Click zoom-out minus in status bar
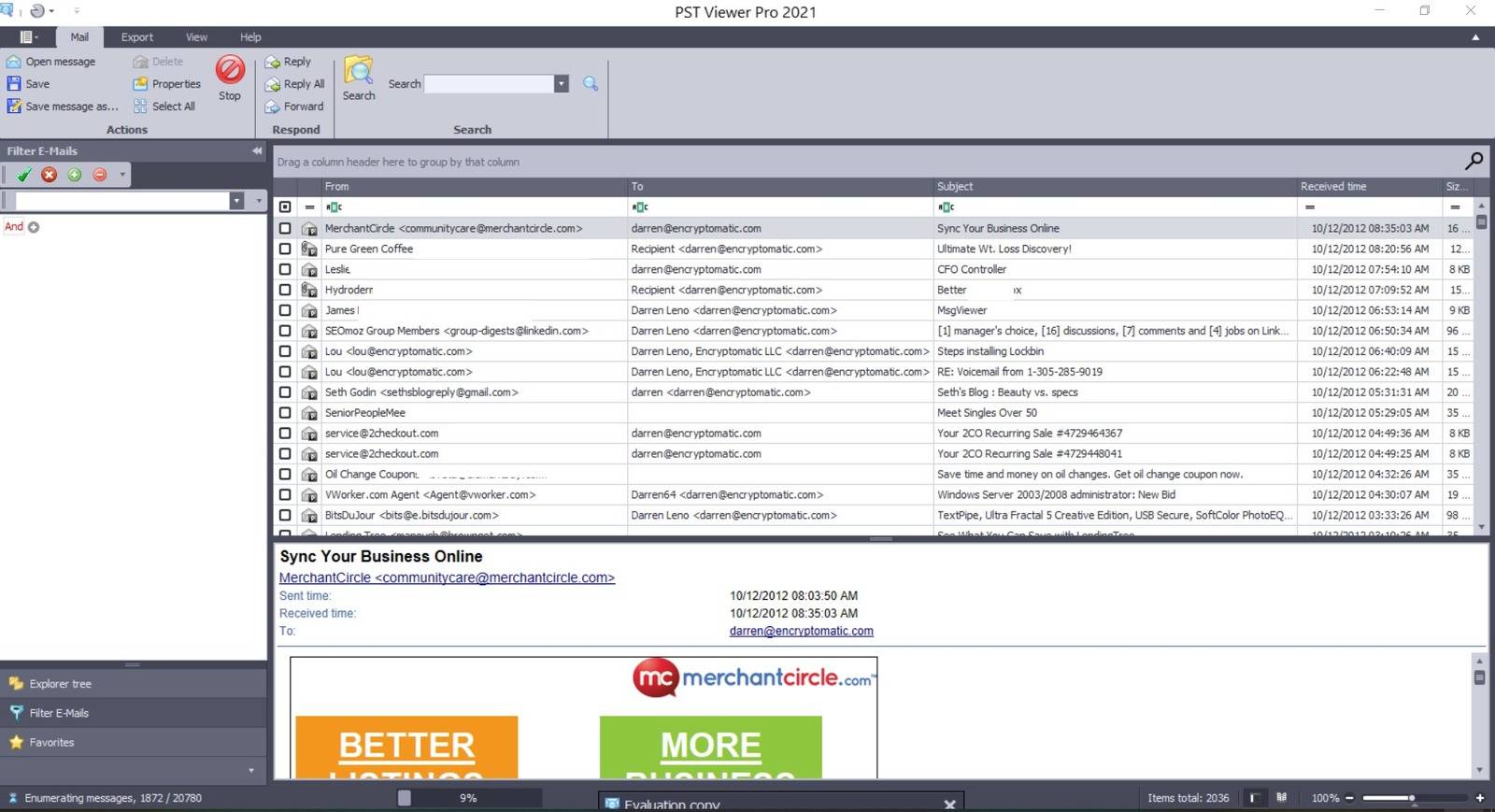1495x812 pixels. click(1350, 798)
